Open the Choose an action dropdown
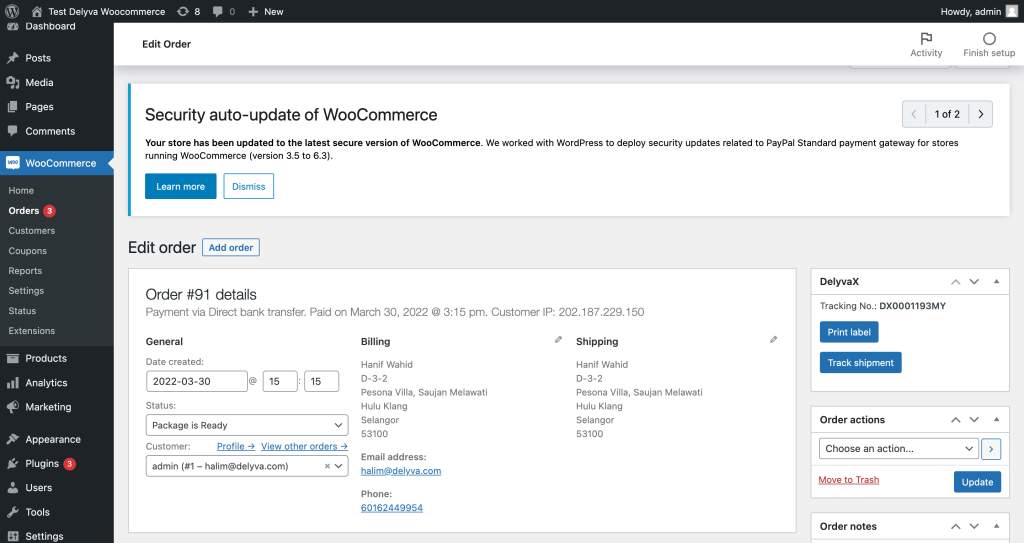 (899, 448)
